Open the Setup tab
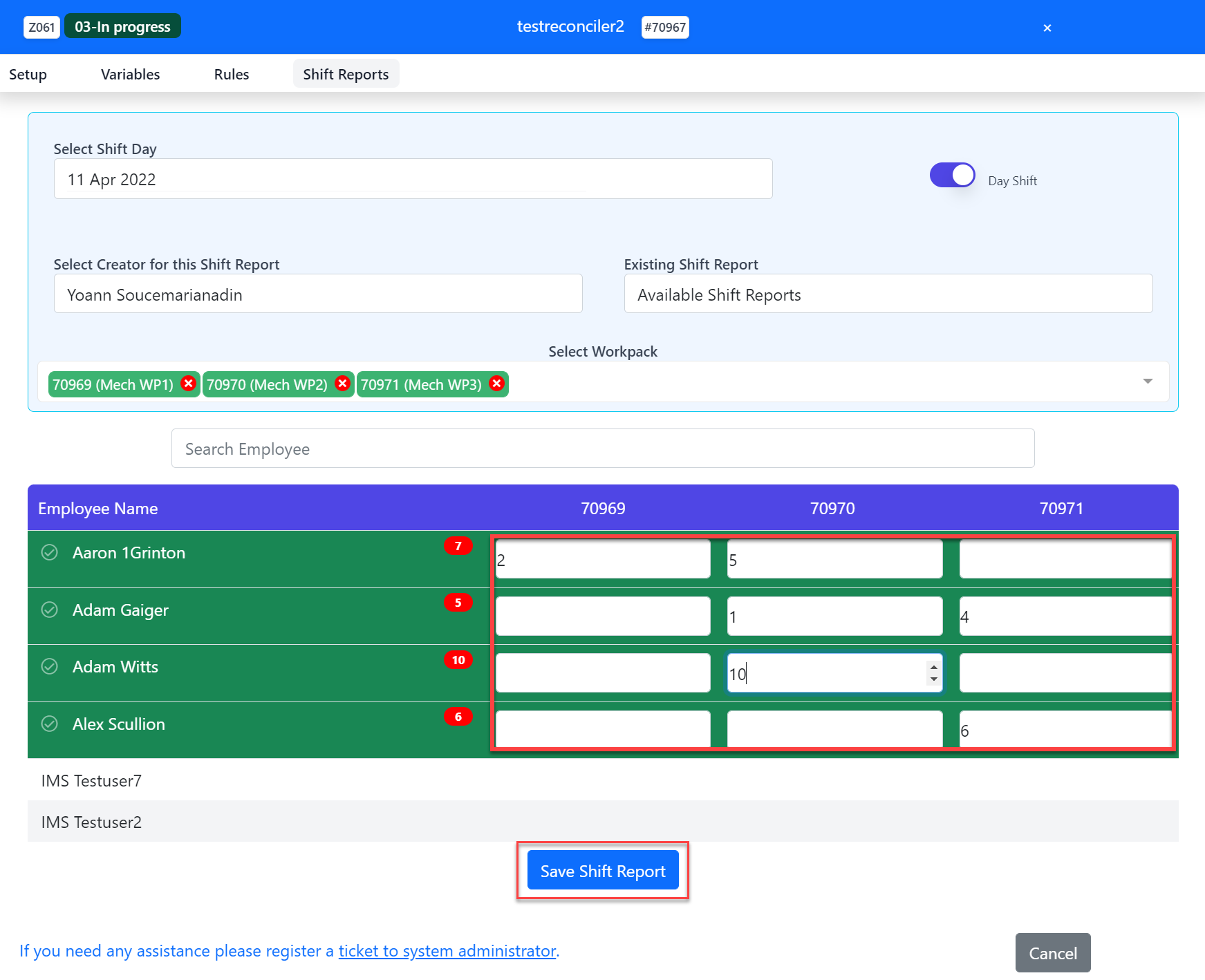The width and height of the screenshot is (1205, 980). tap(28, 74)
